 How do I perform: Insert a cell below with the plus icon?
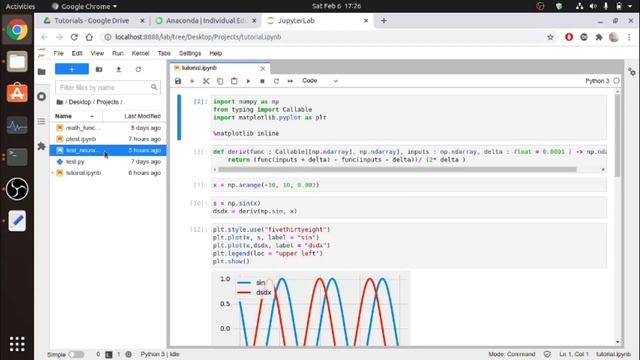click(192, 81)
